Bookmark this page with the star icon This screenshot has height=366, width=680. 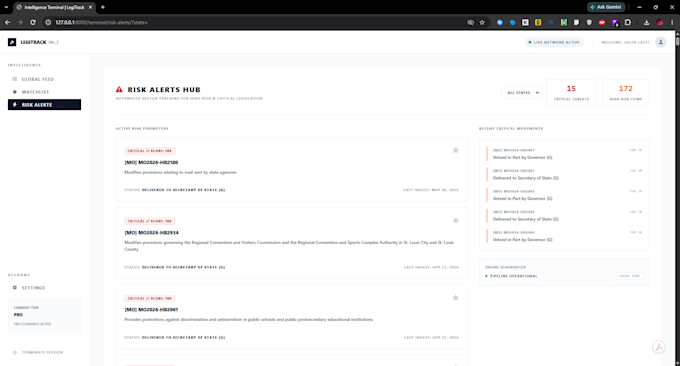pos(482,23)
